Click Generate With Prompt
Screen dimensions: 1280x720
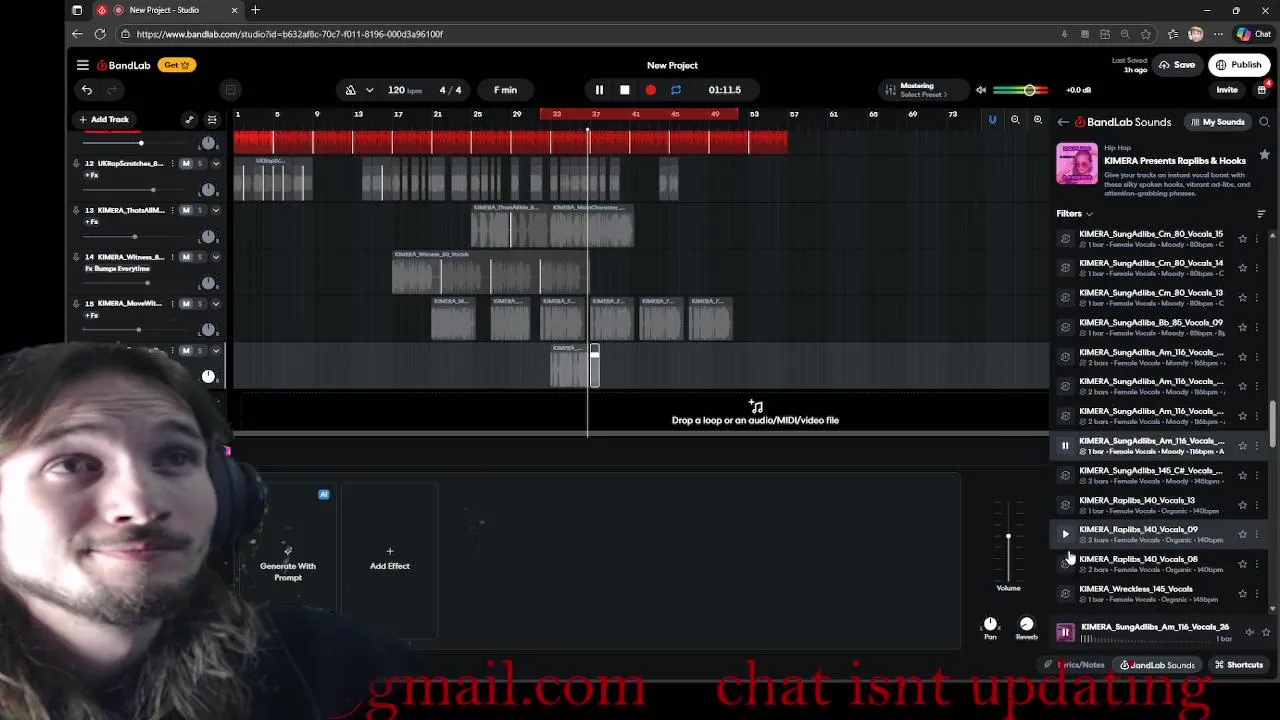coord(288,563)
